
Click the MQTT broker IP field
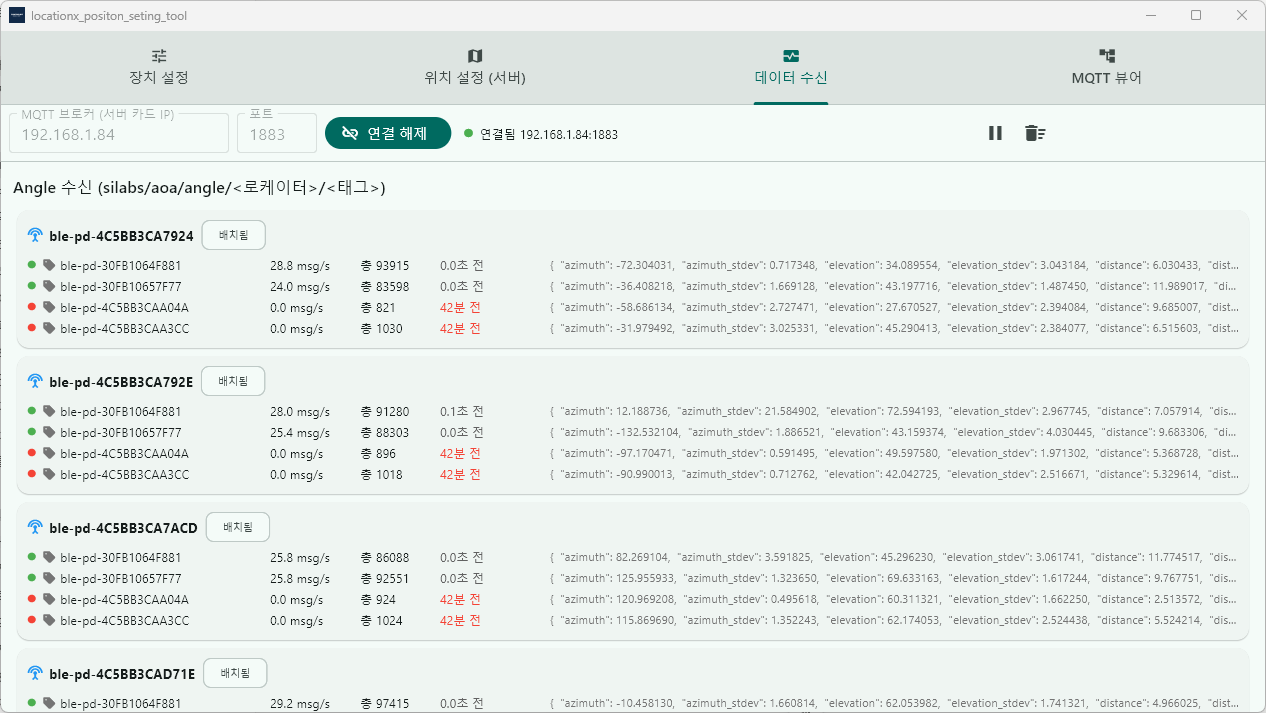[119, 133]
